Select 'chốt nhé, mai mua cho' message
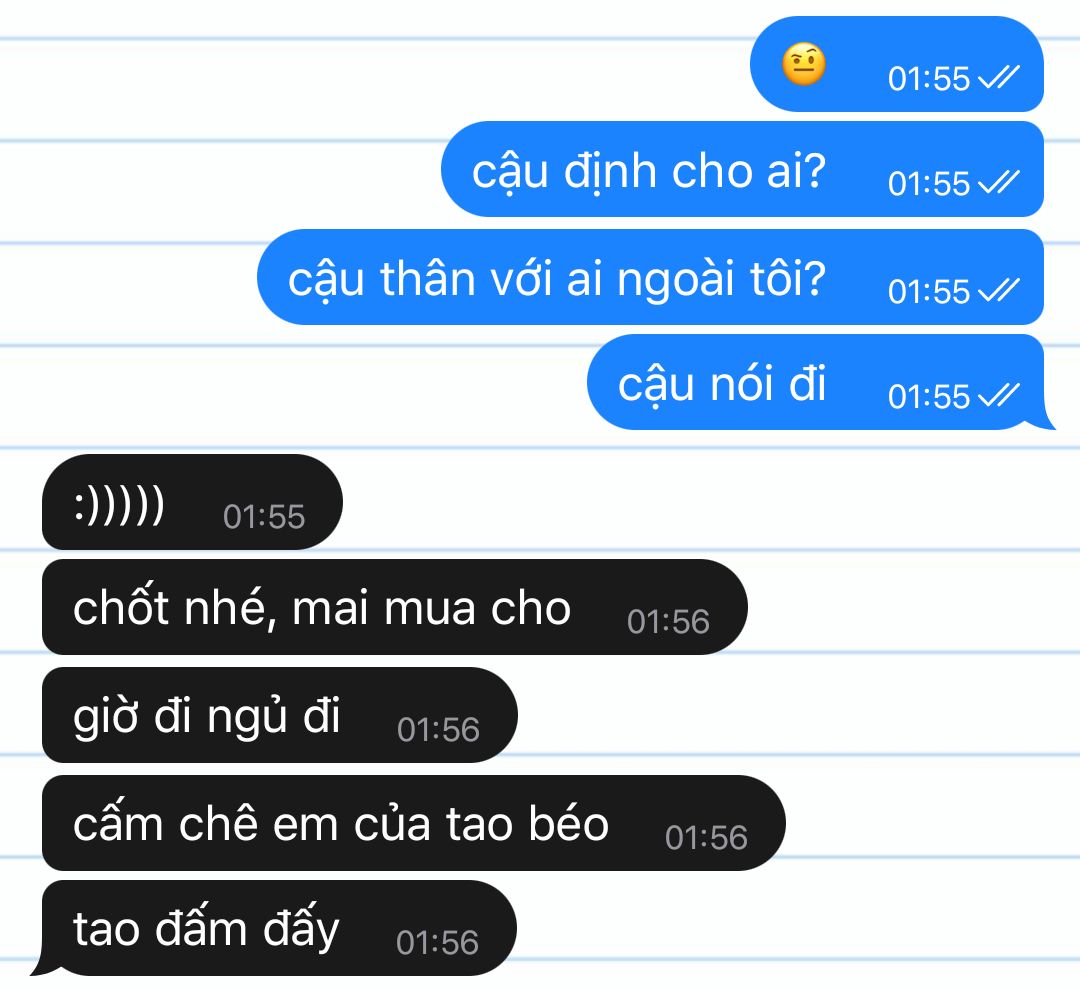Viewport: 1080px width, 989px height. [x=395, y=607]
